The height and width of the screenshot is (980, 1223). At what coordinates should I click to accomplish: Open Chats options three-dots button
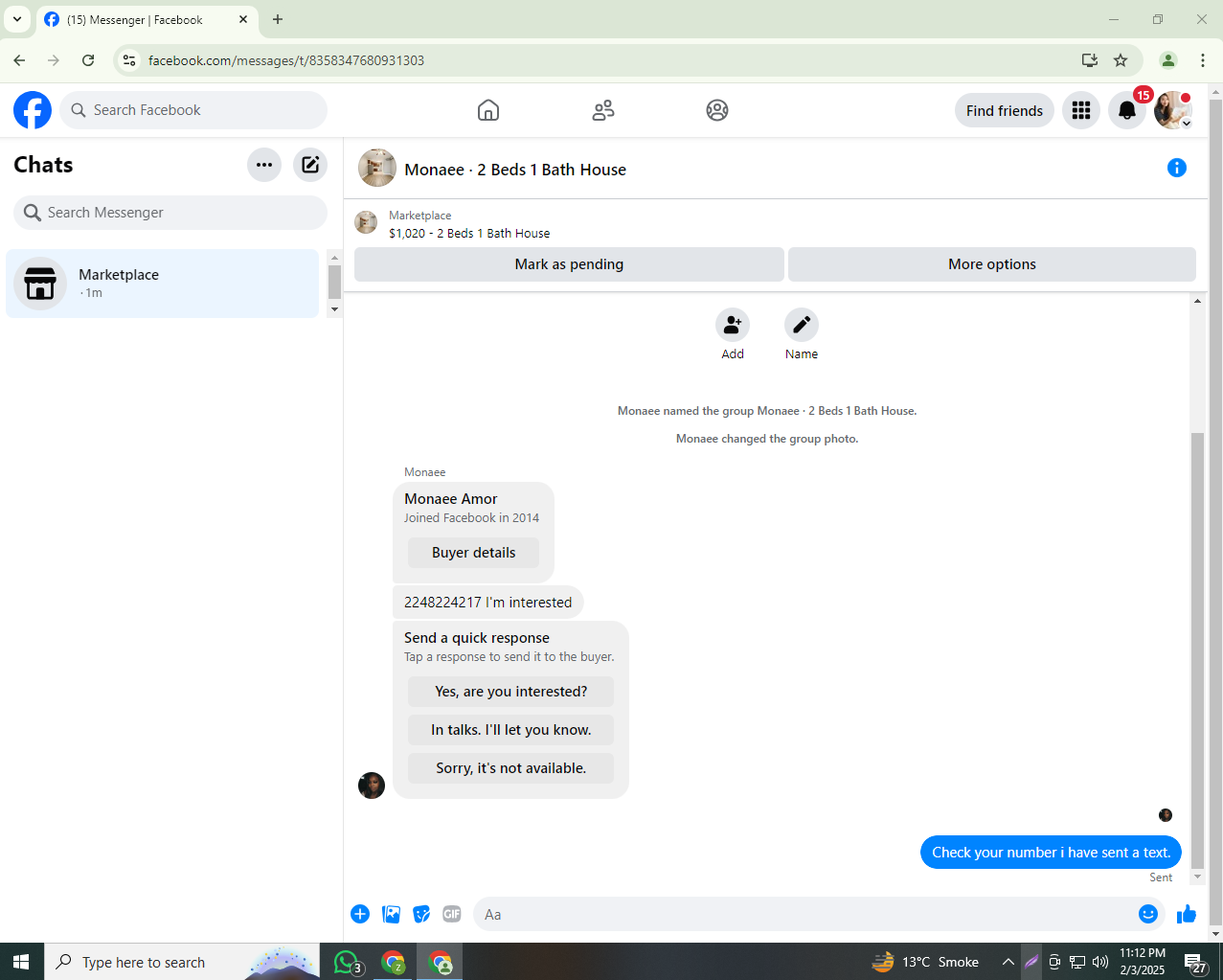tap(264, 165)
